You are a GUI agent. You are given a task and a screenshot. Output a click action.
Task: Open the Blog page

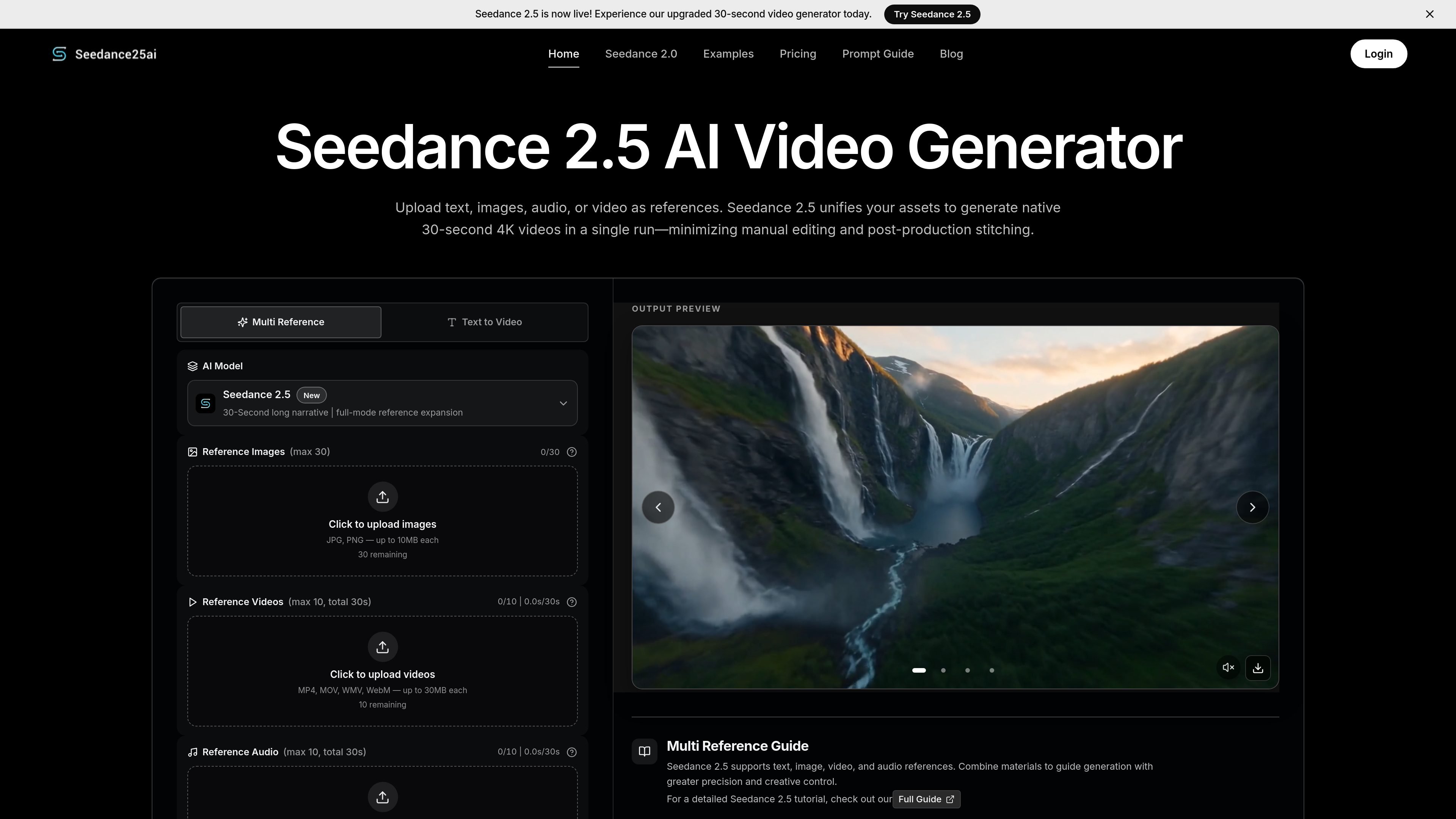pyautogui.click(x=951, y=54)
